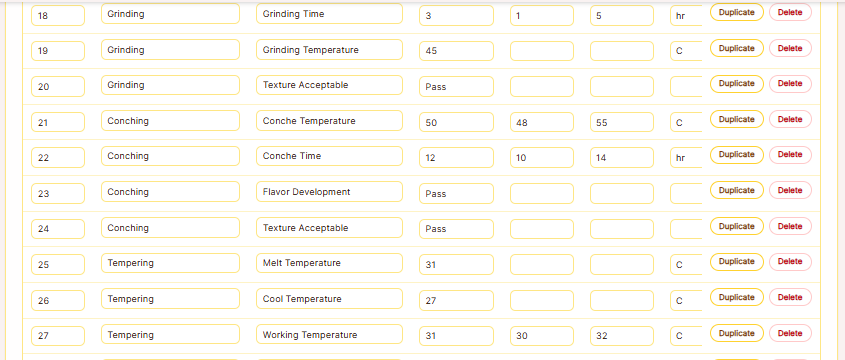The height and width of the screenshot is (360, 845).
Task: Focus the empty min field for Melt Temperature
Action: (x=542, y=265)
